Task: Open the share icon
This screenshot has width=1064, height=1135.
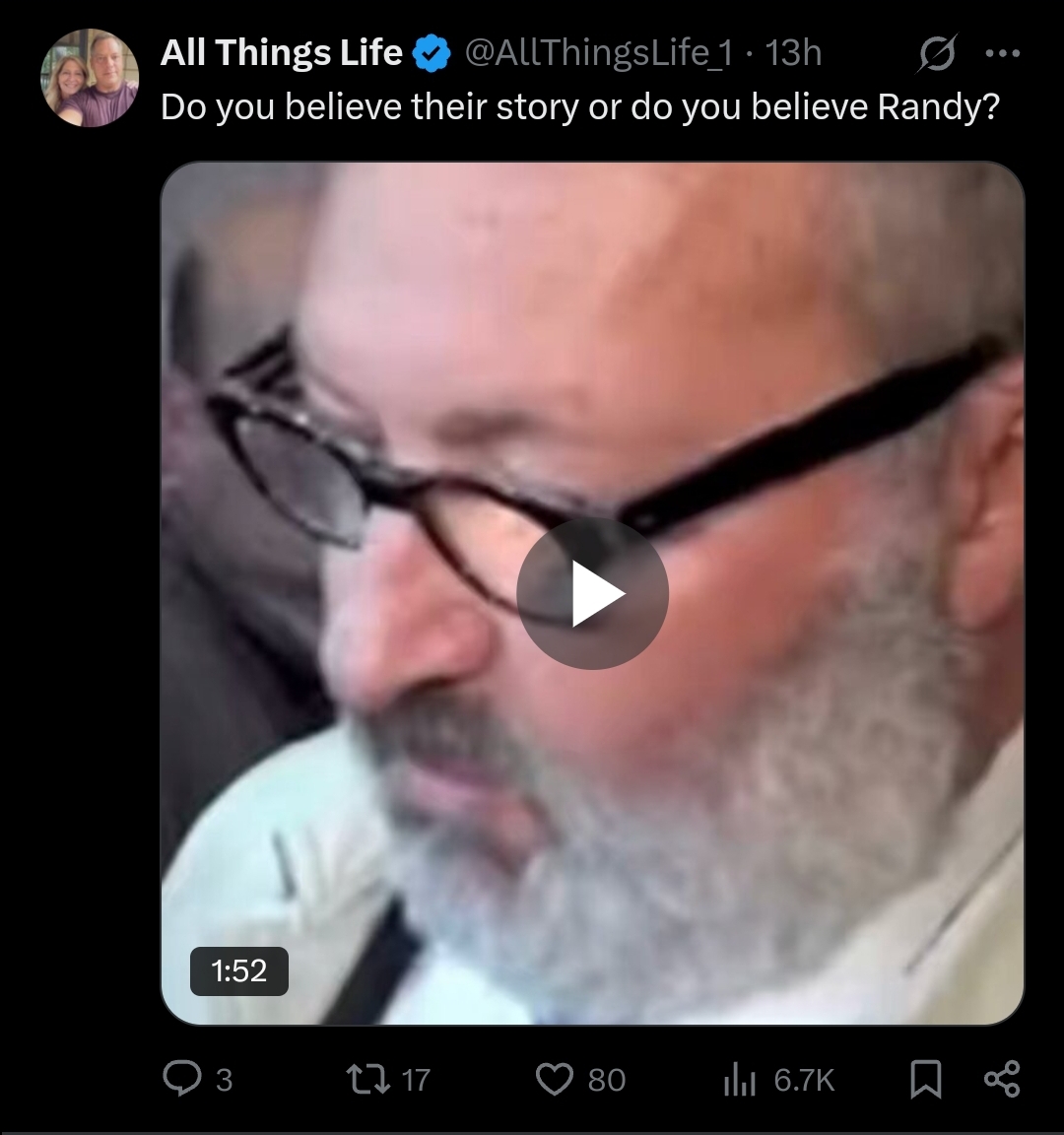Action: tap(1003, 1079)
